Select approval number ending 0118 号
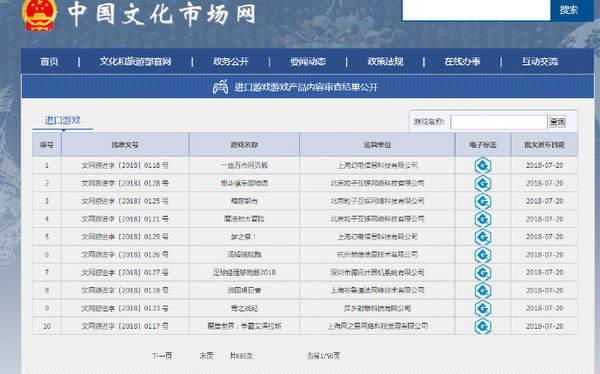 click(125, 165)
